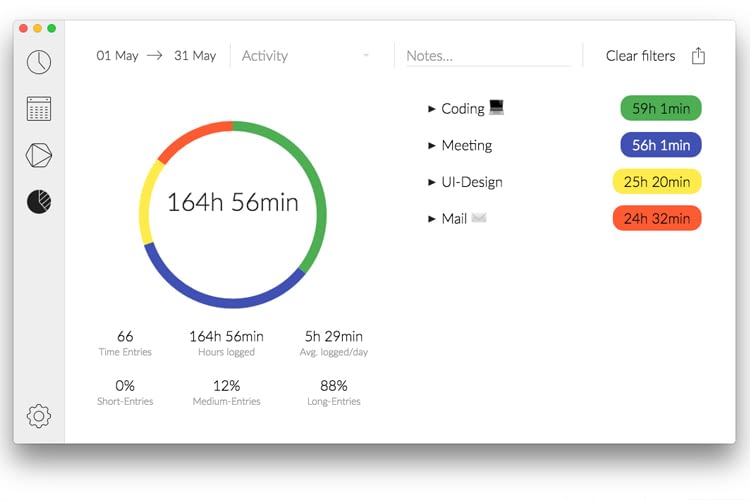This screenshot has height=500, width=750.
Task: Click the share export icon
Action: 698,56
